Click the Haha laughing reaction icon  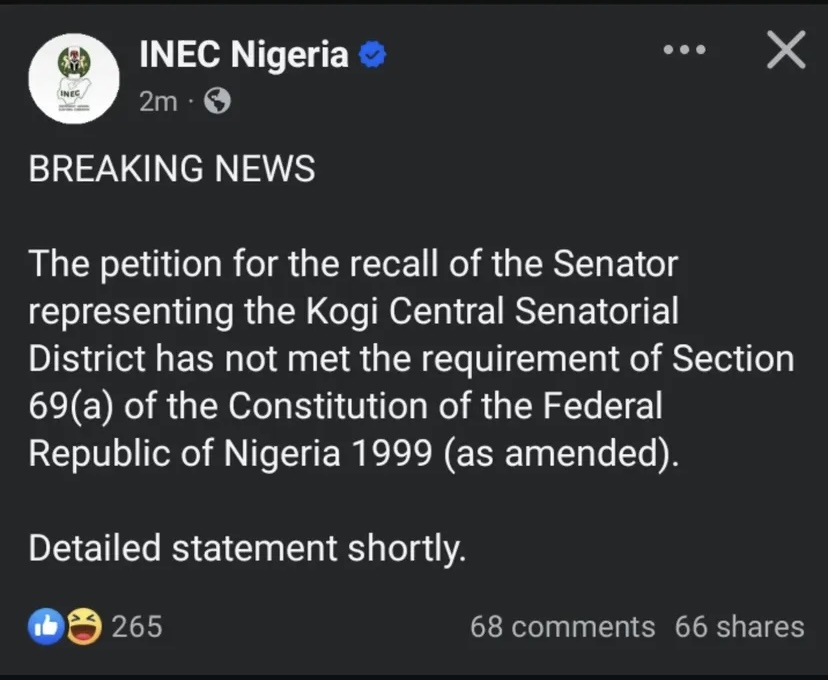(83, 627)
